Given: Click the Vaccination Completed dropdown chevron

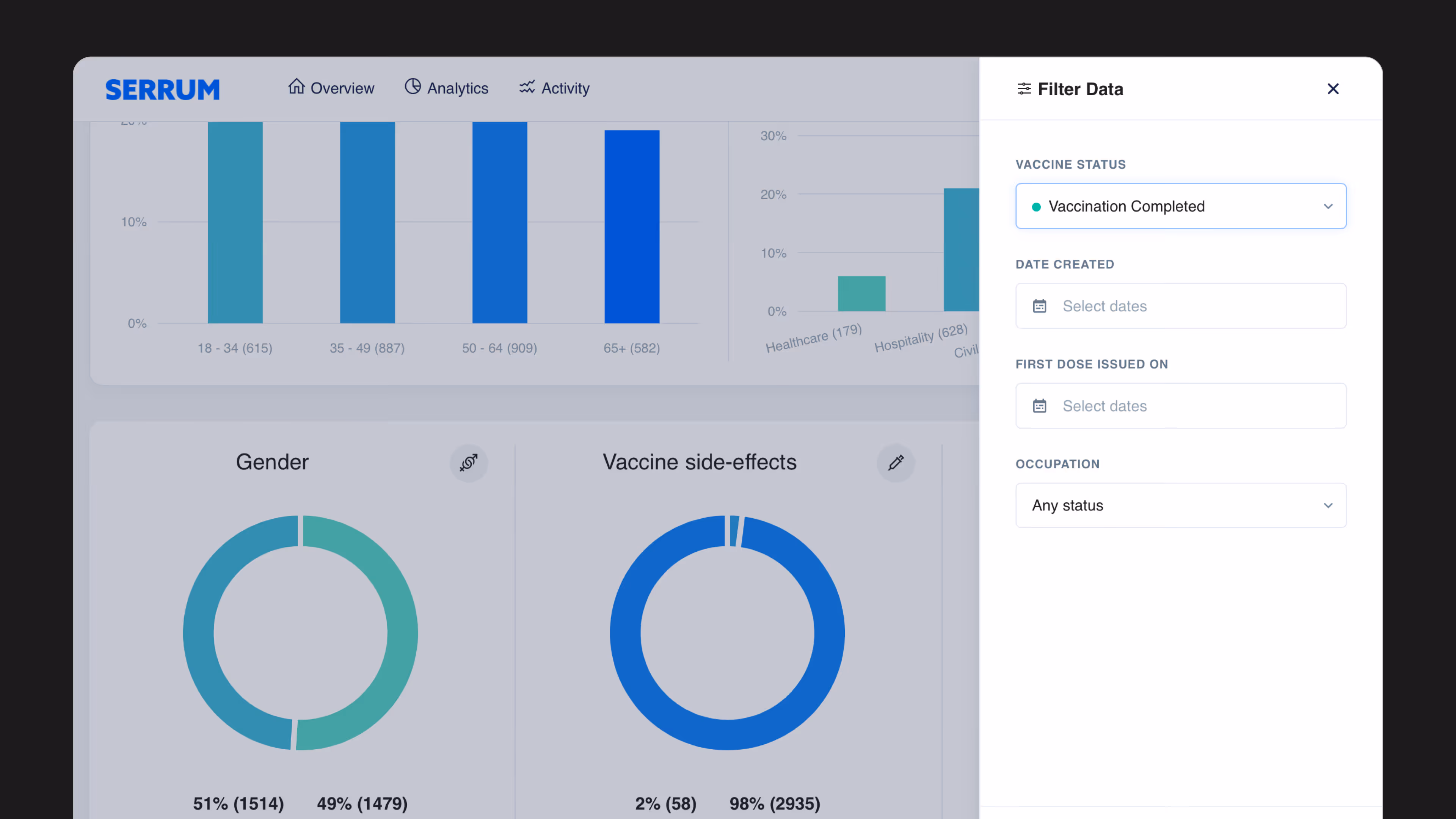Looking at the screenshot, I should click(x=1328, y=206).
